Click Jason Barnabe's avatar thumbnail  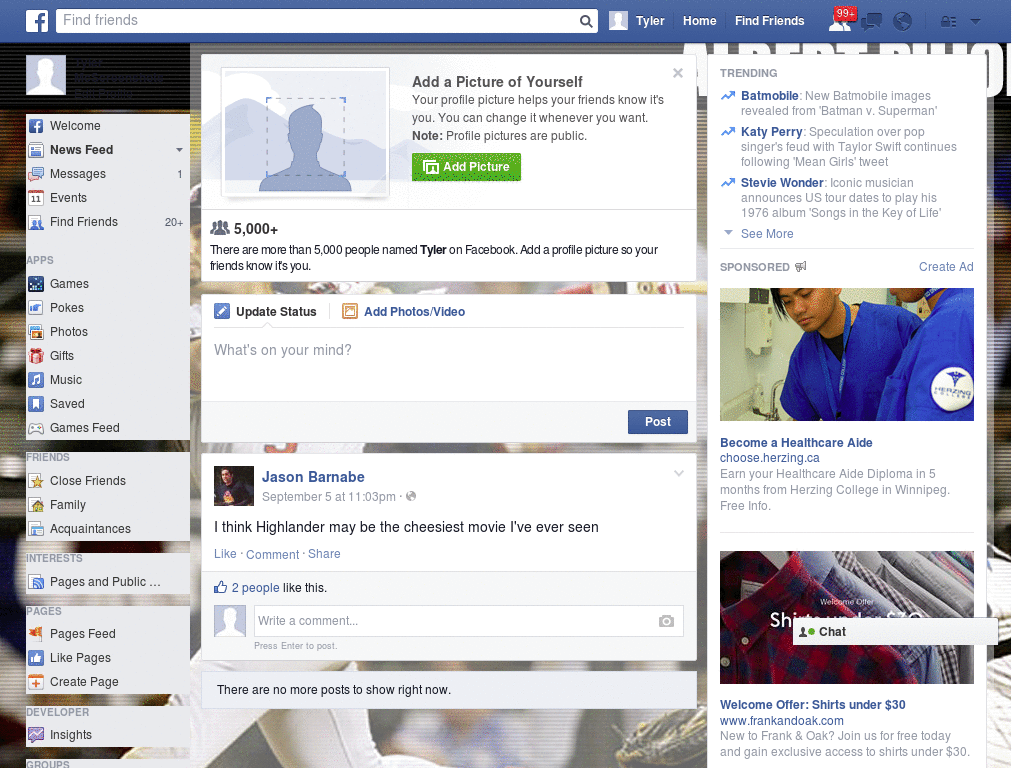(x=234, y=486)
